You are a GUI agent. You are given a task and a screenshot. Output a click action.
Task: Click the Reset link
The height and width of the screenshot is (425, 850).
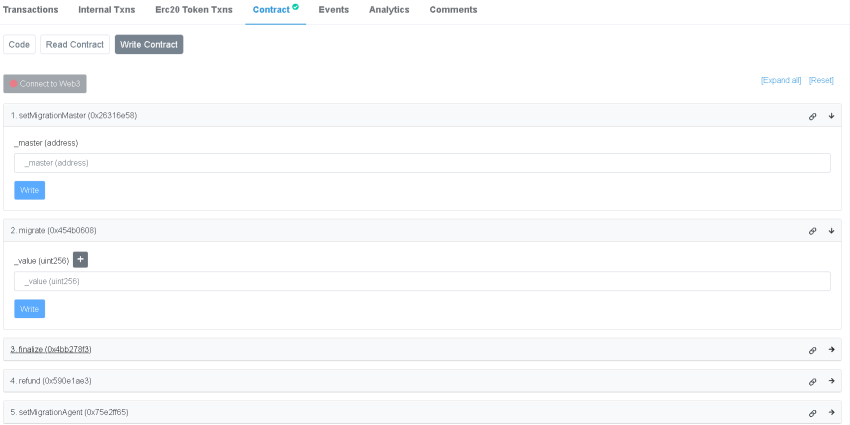(821, 80)
